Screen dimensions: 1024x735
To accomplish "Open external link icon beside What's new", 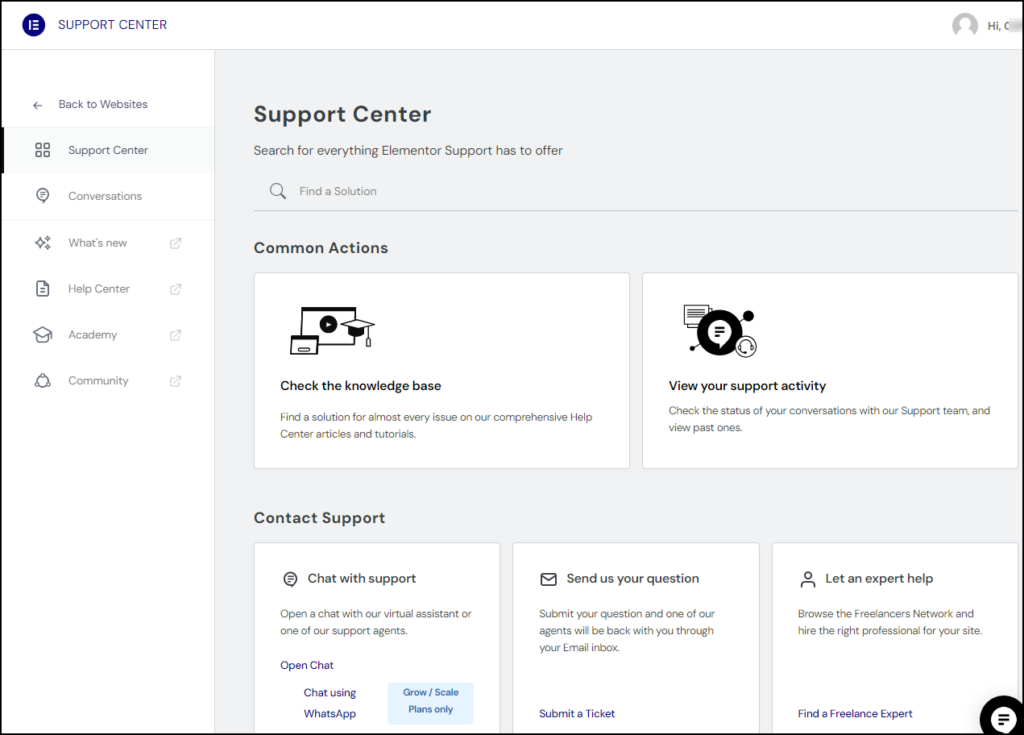I will (176, 242).
